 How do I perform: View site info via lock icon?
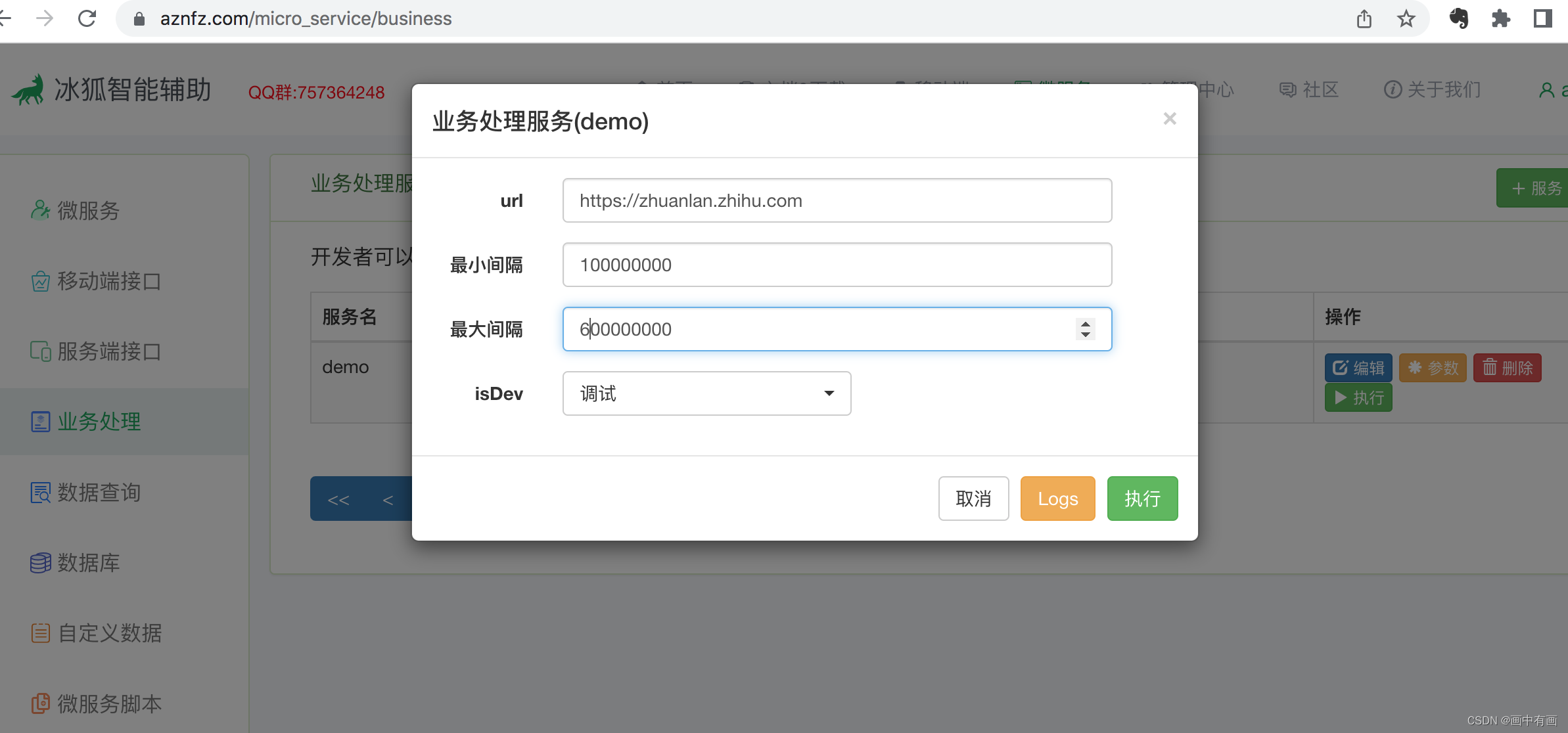[139, 19]
